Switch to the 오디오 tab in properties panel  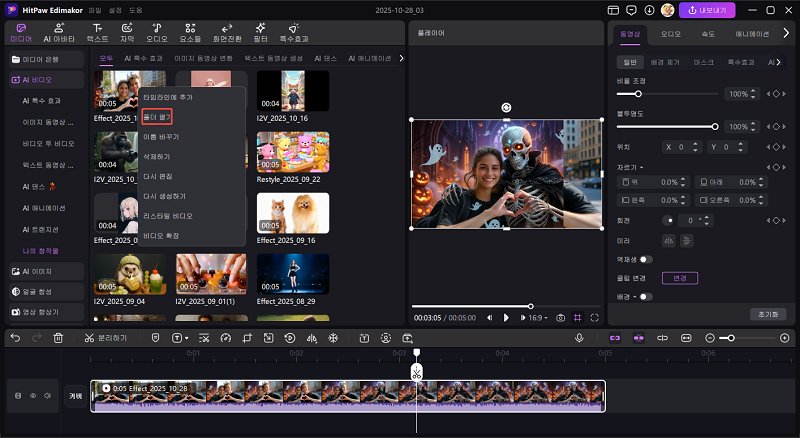point(670,33)
